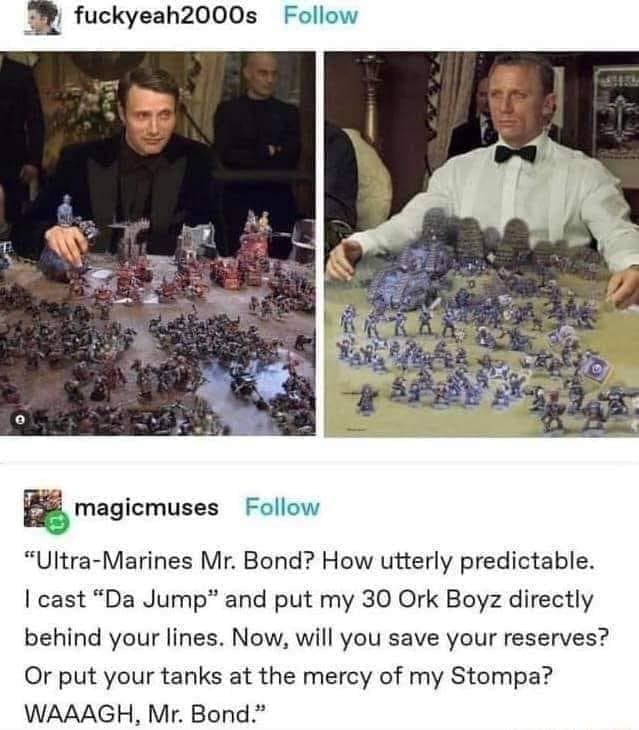Click the divider line between the two posts
Image resolution: width=639 pixels, height=730 pixels.
pos(319,463)
